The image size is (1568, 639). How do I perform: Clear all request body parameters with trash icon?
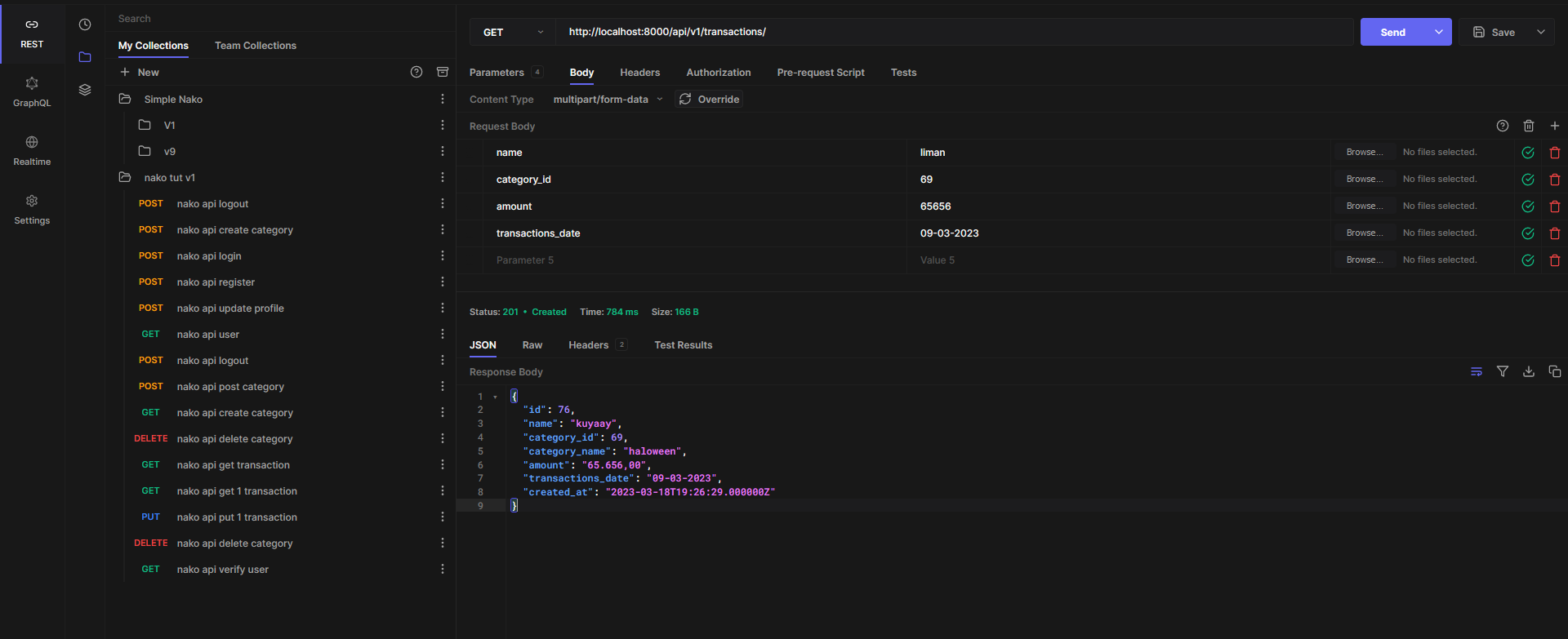coord(1528,126)
